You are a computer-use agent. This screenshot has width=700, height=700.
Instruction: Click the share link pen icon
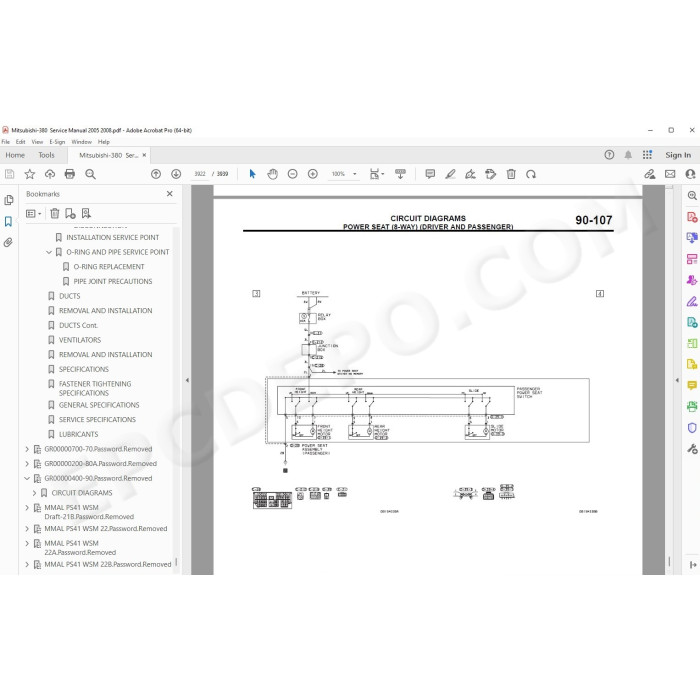[650, 174]
